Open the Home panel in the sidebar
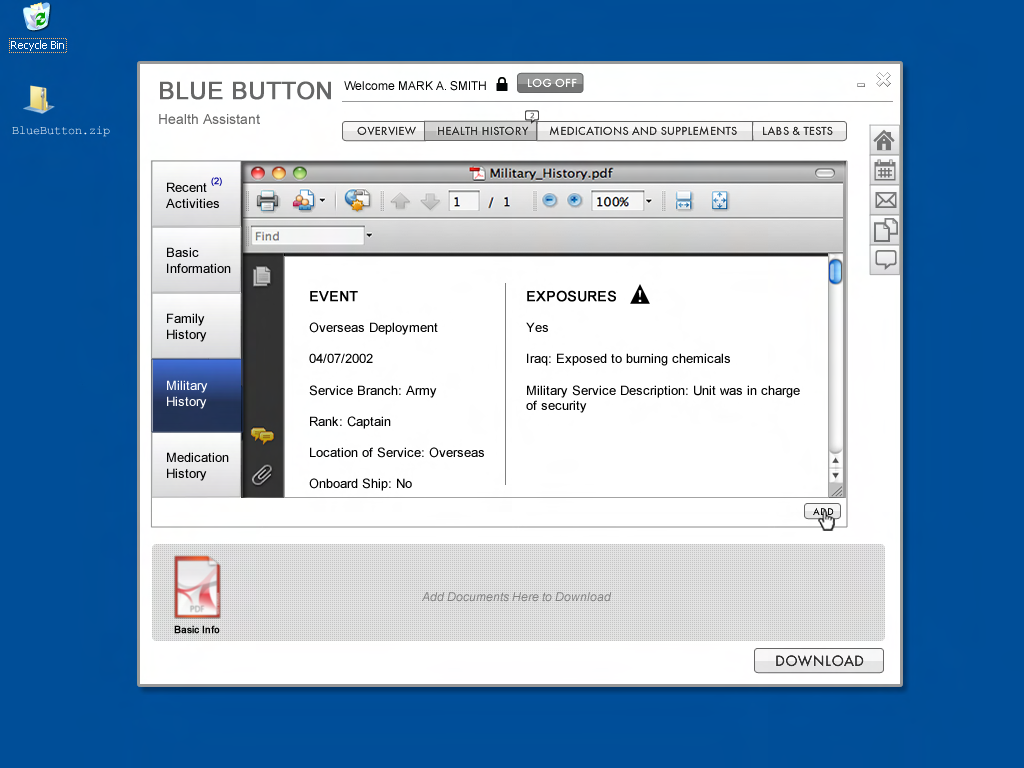Screen dimensions: 1024x768 click(x=884, y=140)
